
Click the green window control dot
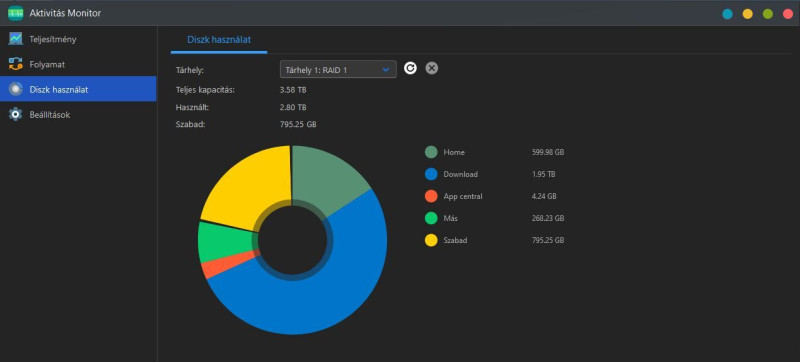(768, 14)
